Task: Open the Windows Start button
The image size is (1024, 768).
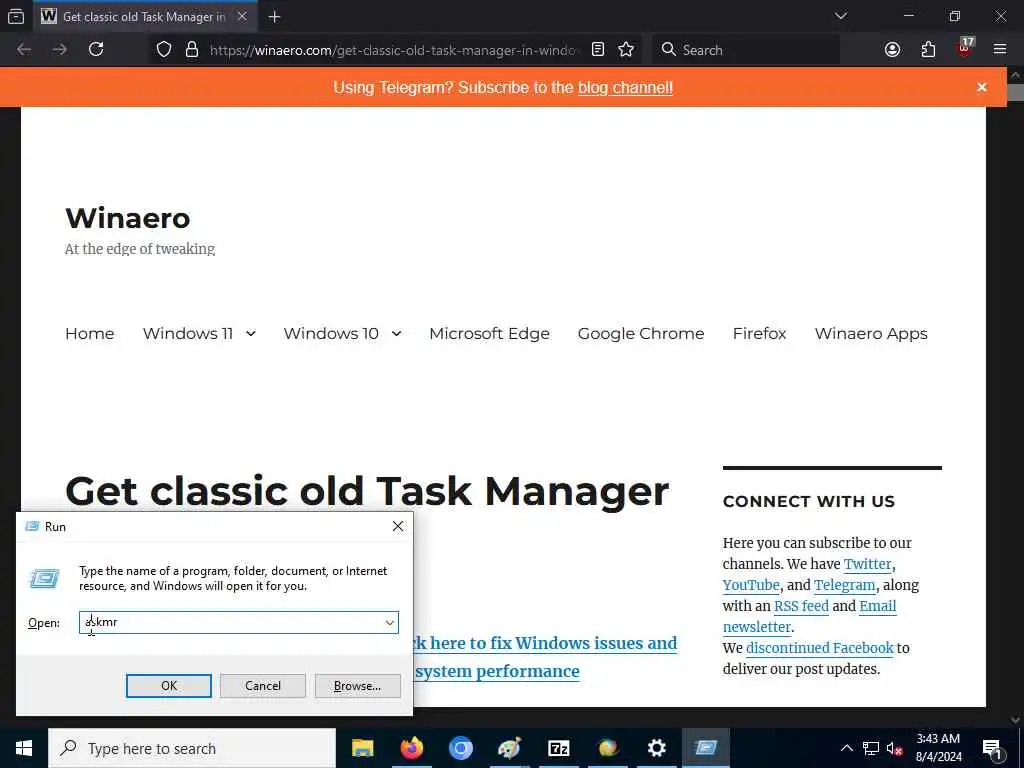Action: tap(24, 748)
